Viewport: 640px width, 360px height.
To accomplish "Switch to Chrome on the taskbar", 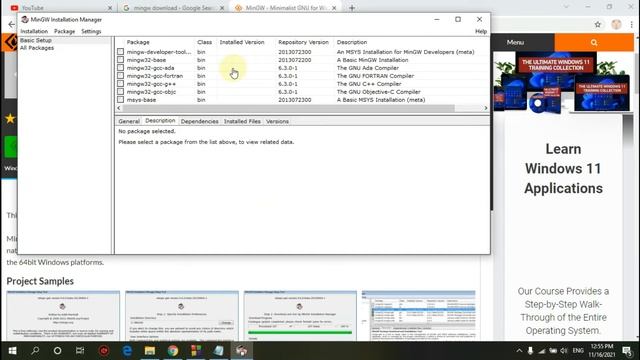I will point(173,351).
